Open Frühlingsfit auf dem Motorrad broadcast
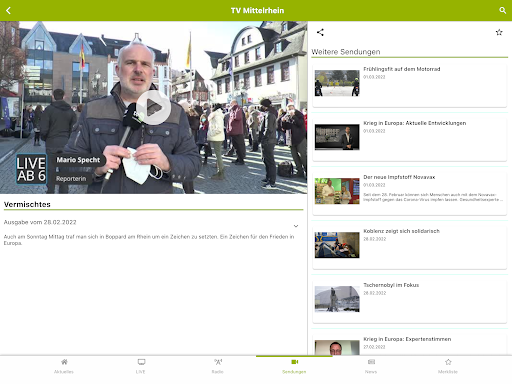This screenshot has width=512, height=384. pyautogui.click(x=410, y=85)
